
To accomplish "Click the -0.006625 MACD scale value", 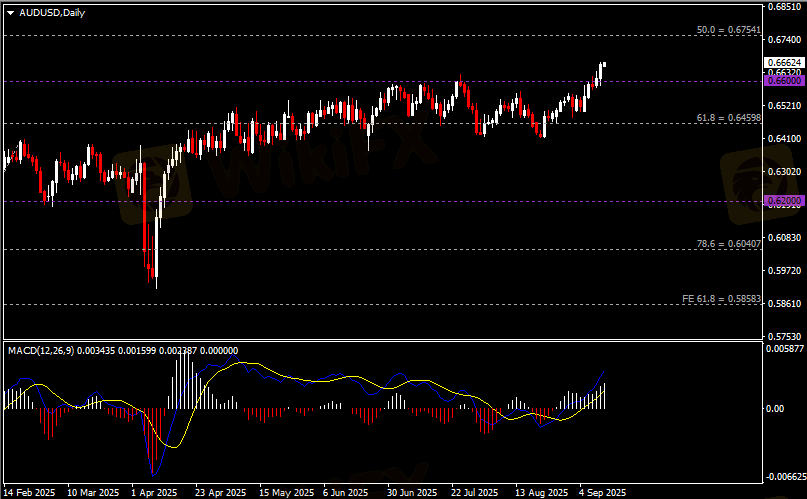I will (784, 477).
